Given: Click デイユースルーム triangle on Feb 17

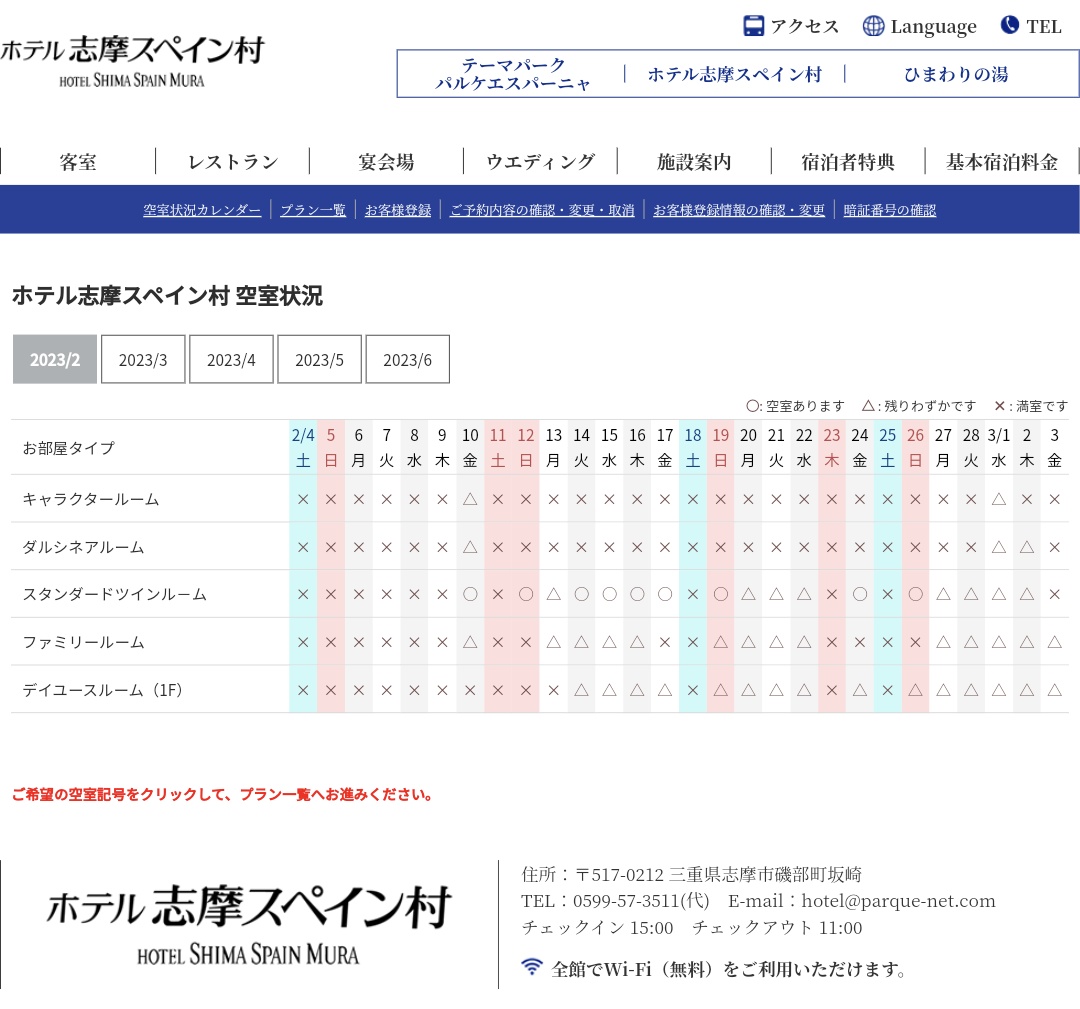Looking at the screenshot, I should (665, 689).
